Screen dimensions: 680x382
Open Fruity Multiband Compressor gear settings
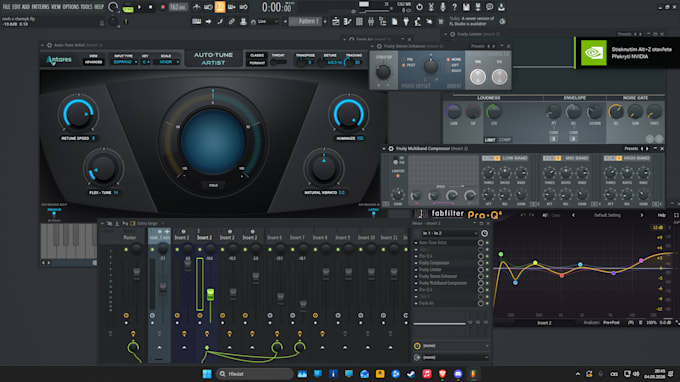pos(391,149)
